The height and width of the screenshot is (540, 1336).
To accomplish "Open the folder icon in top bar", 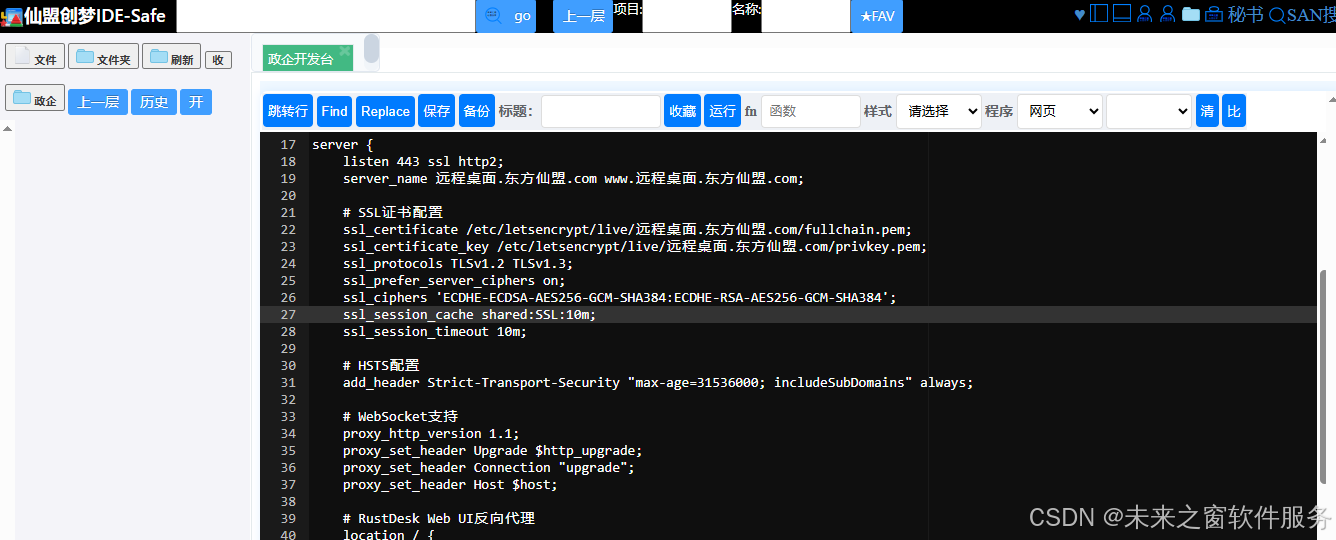I will [x=1190, y=14].
